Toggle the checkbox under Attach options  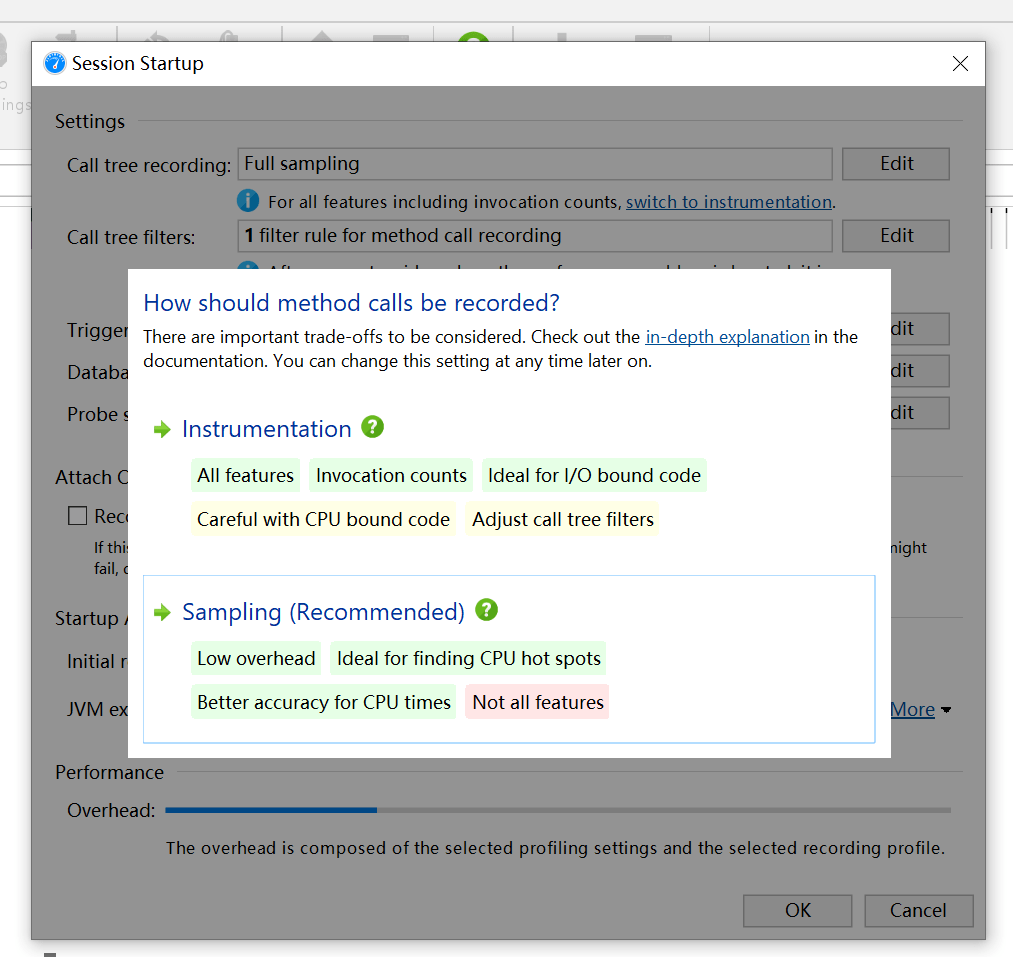(77, 516)
